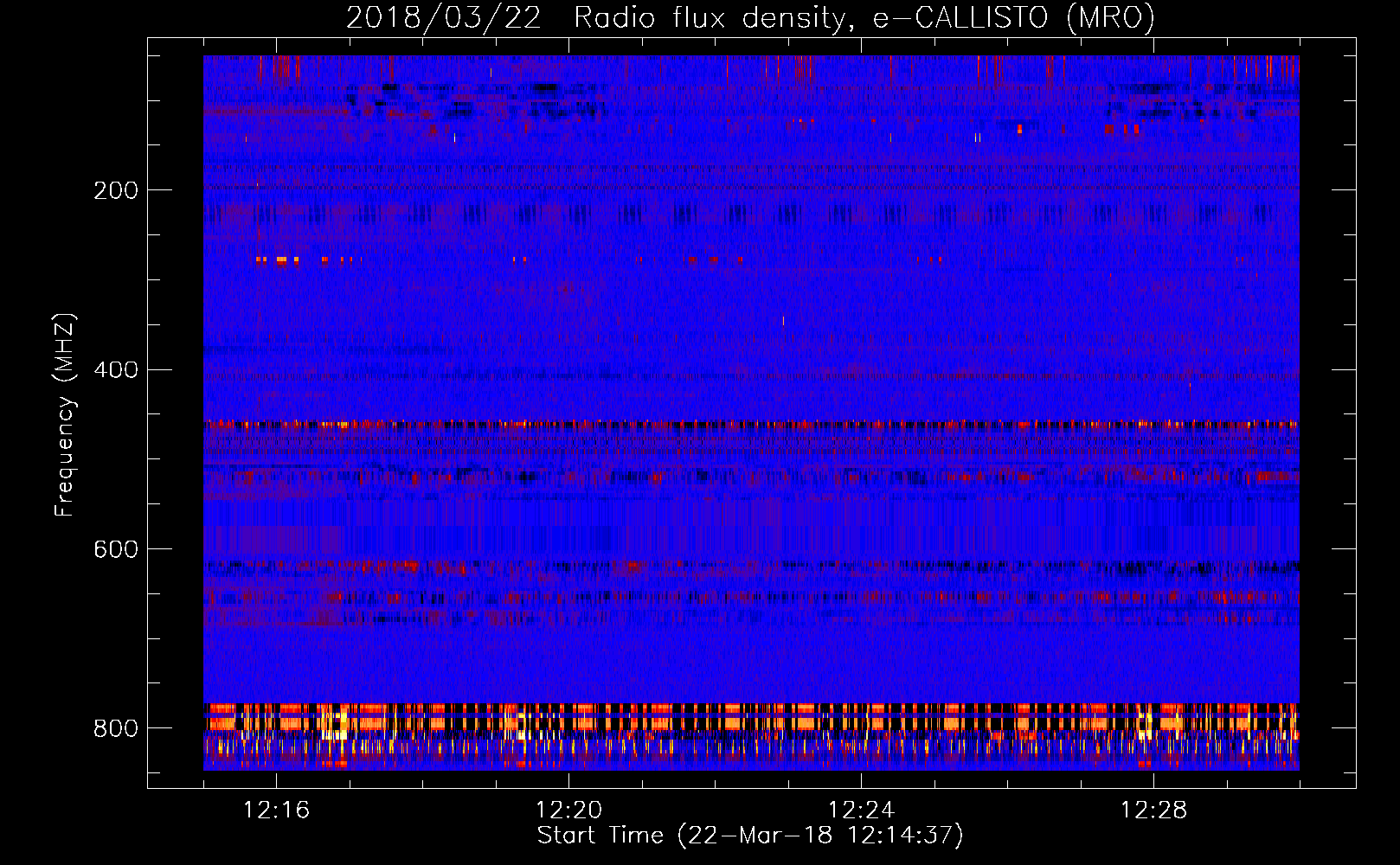1400x865 pixels.
Task: Select the 200 frequency tick label
Action: click(116, 190)
